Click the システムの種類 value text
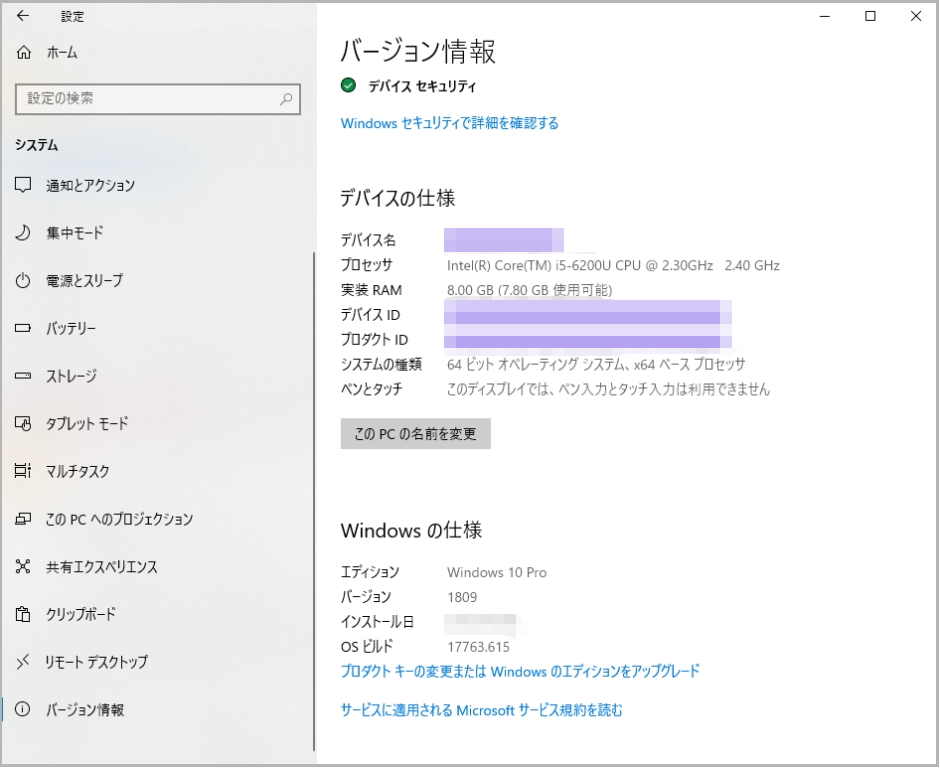Viewport: 940px width, 769px height. click(596, 364)
